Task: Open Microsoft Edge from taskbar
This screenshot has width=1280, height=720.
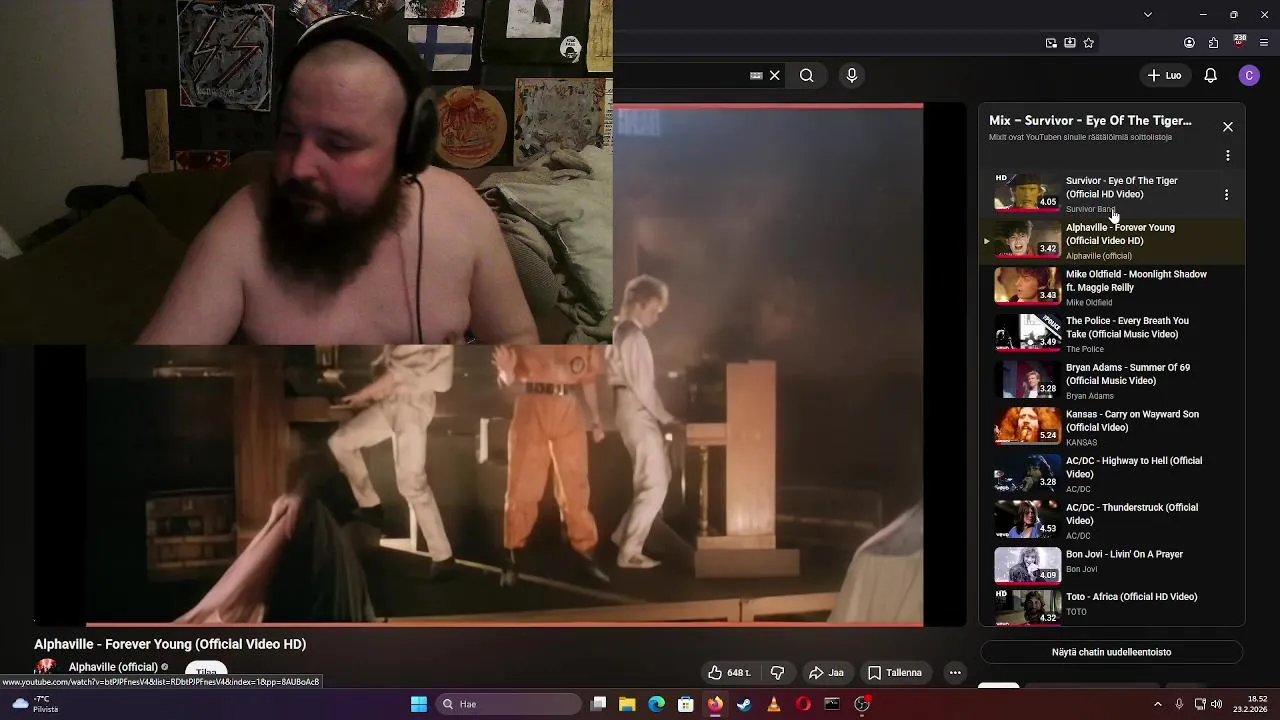Action: tap(656, 704)
